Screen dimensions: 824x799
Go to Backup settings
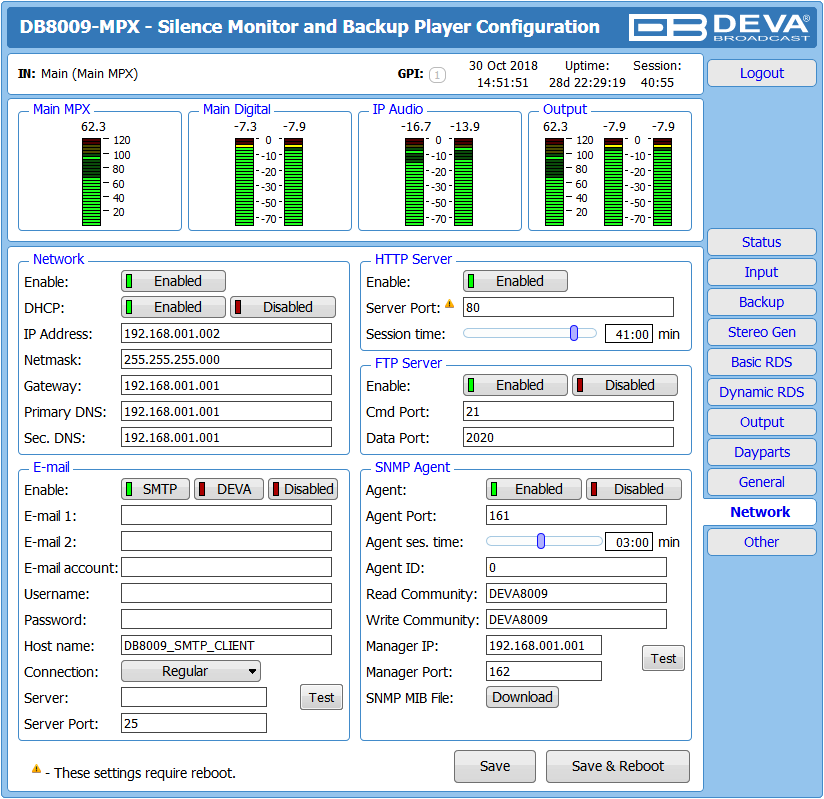click(x=761, y=302)
